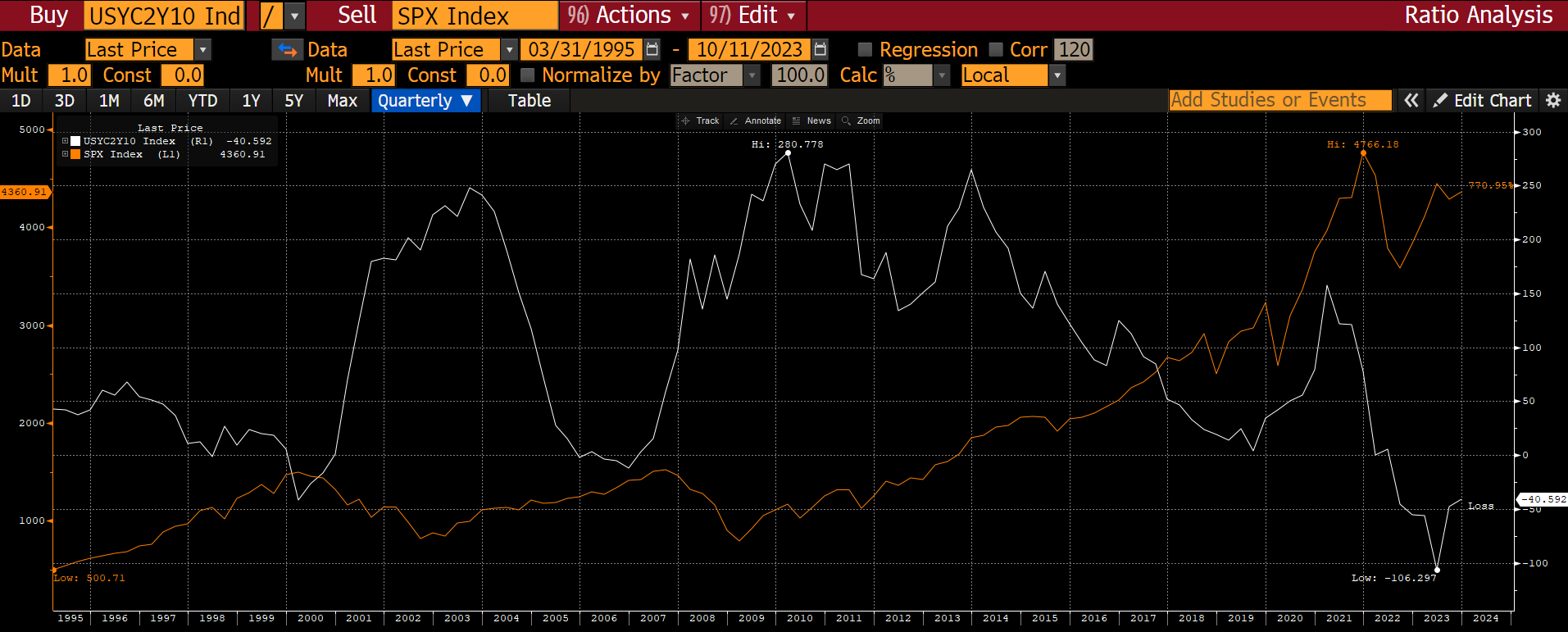Click the Corr period field 120

tap(1074, 50)
